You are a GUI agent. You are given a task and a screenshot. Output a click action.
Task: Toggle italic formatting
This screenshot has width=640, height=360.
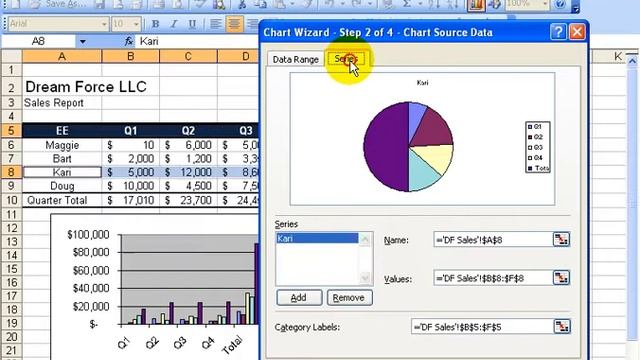173,24
